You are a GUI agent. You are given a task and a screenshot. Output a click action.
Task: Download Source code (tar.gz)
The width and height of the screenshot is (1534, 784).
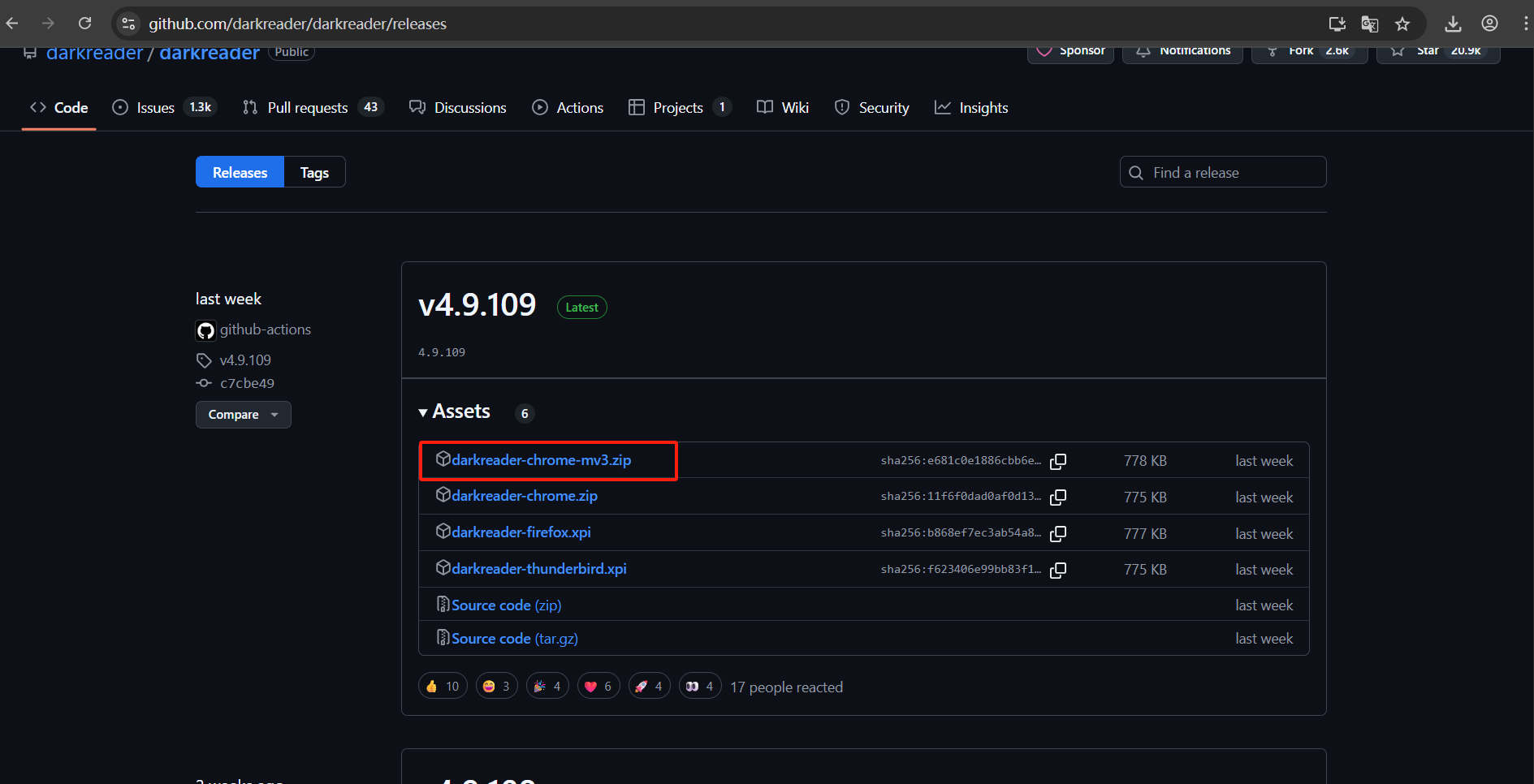click(515, 639)
